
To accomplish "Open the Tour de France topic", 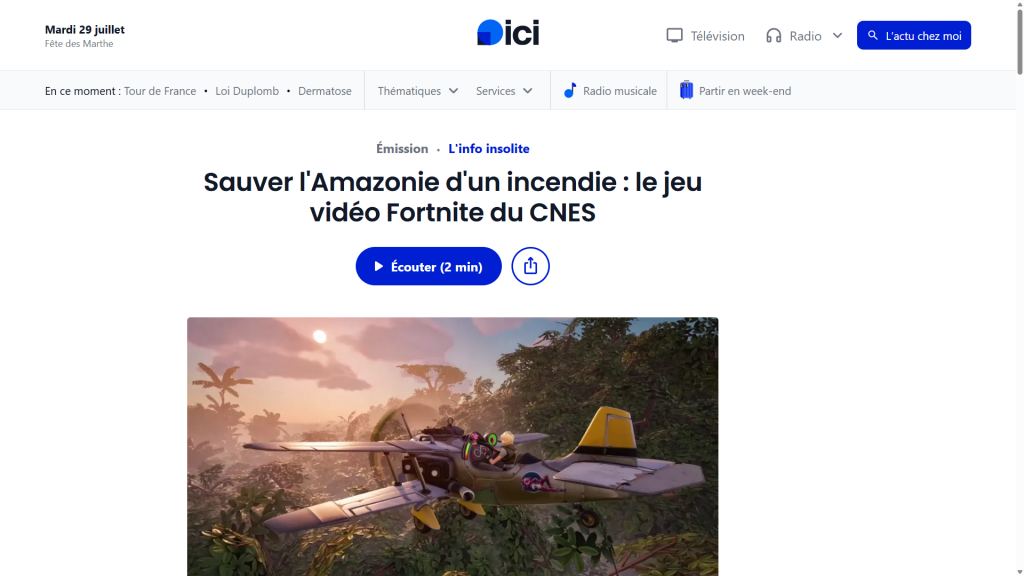I will click(x=160, y=91).
